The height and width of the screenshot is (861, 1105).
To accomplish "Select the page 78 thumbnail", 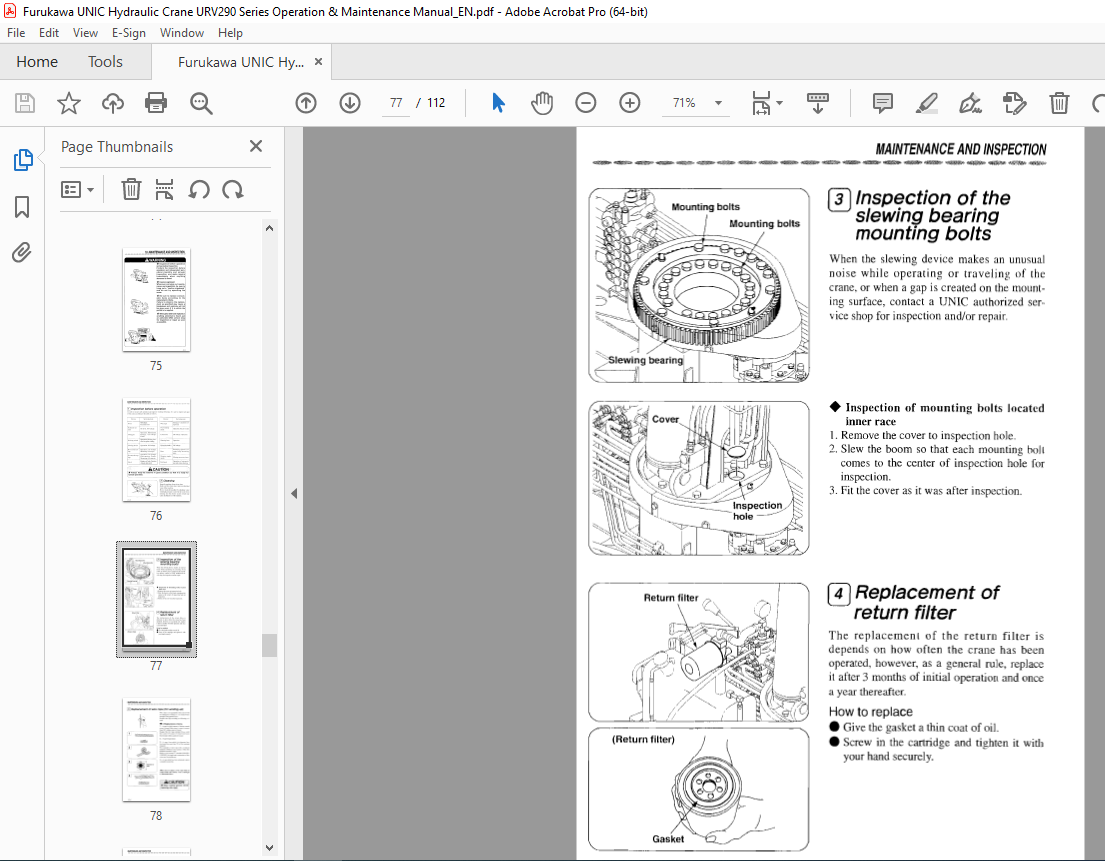I will click(156, 750).
